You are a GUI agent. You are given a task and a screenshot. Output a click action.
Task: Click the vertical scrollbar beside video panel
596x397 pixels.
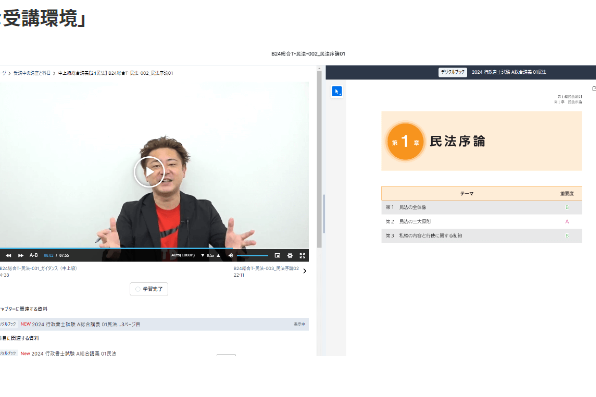click(x=319, y=160)
